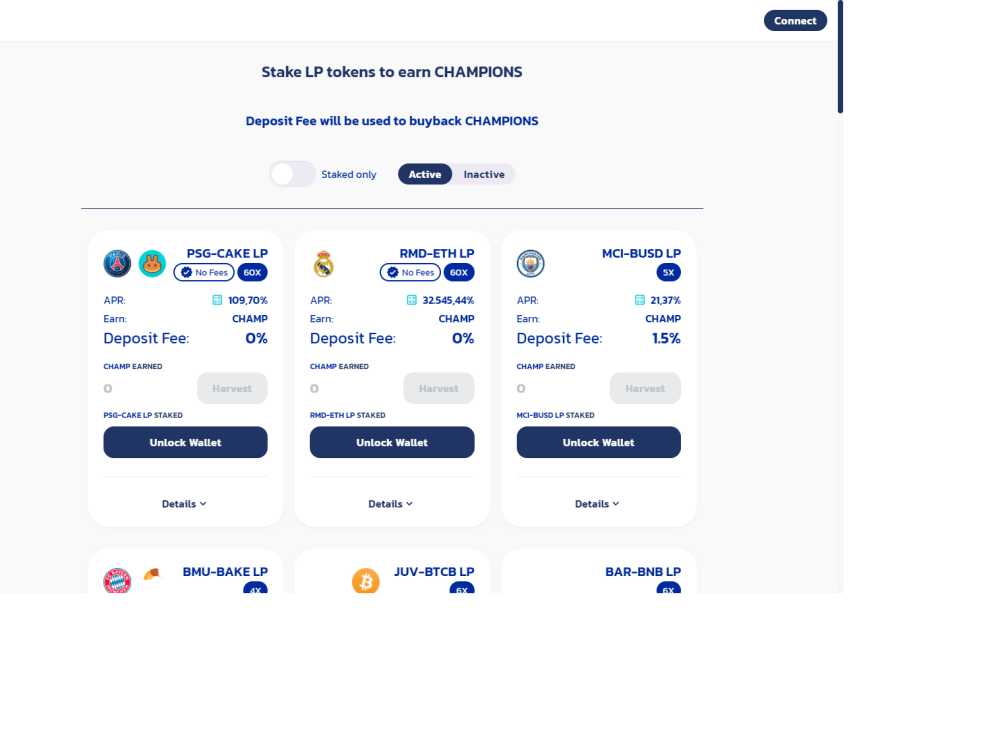The height and width of the screenshot is (750, 1000).
Task: Click the page vertical scrollbar thumb
Action: point(841,57)
